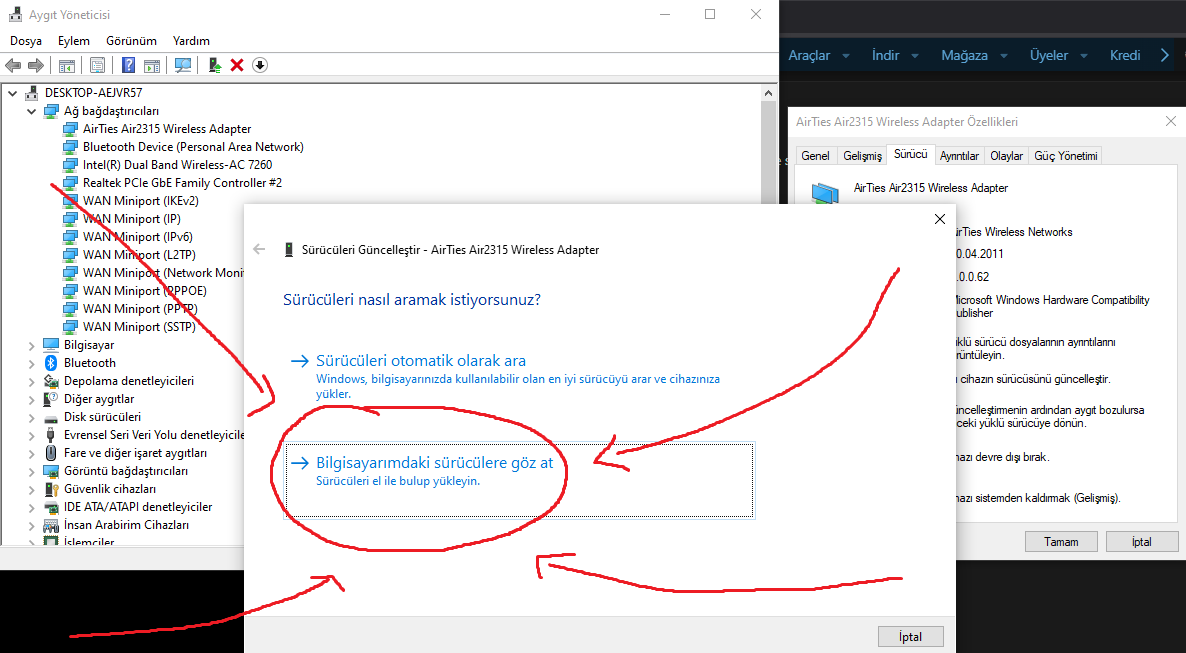Click the AirTies adapter network icon in tree

(x=70, y=129)
